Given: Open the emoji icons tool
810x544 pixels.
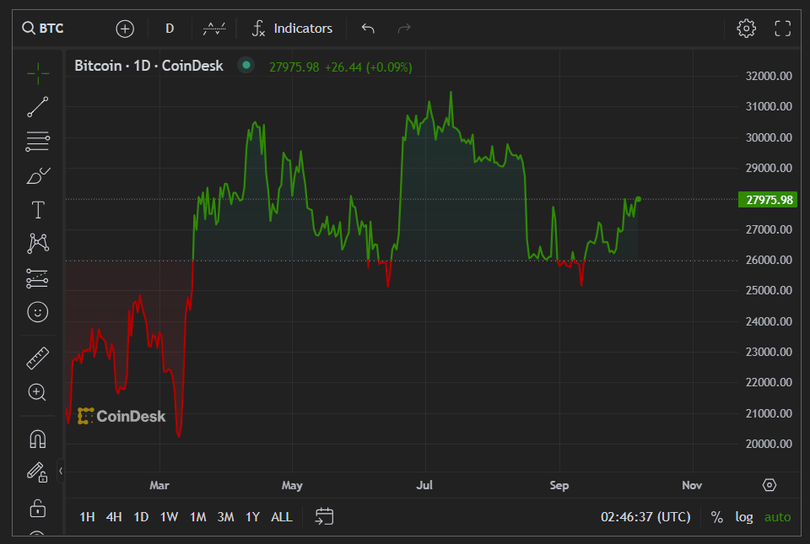Looking at the screenshot, I should (x=38, y=312).
